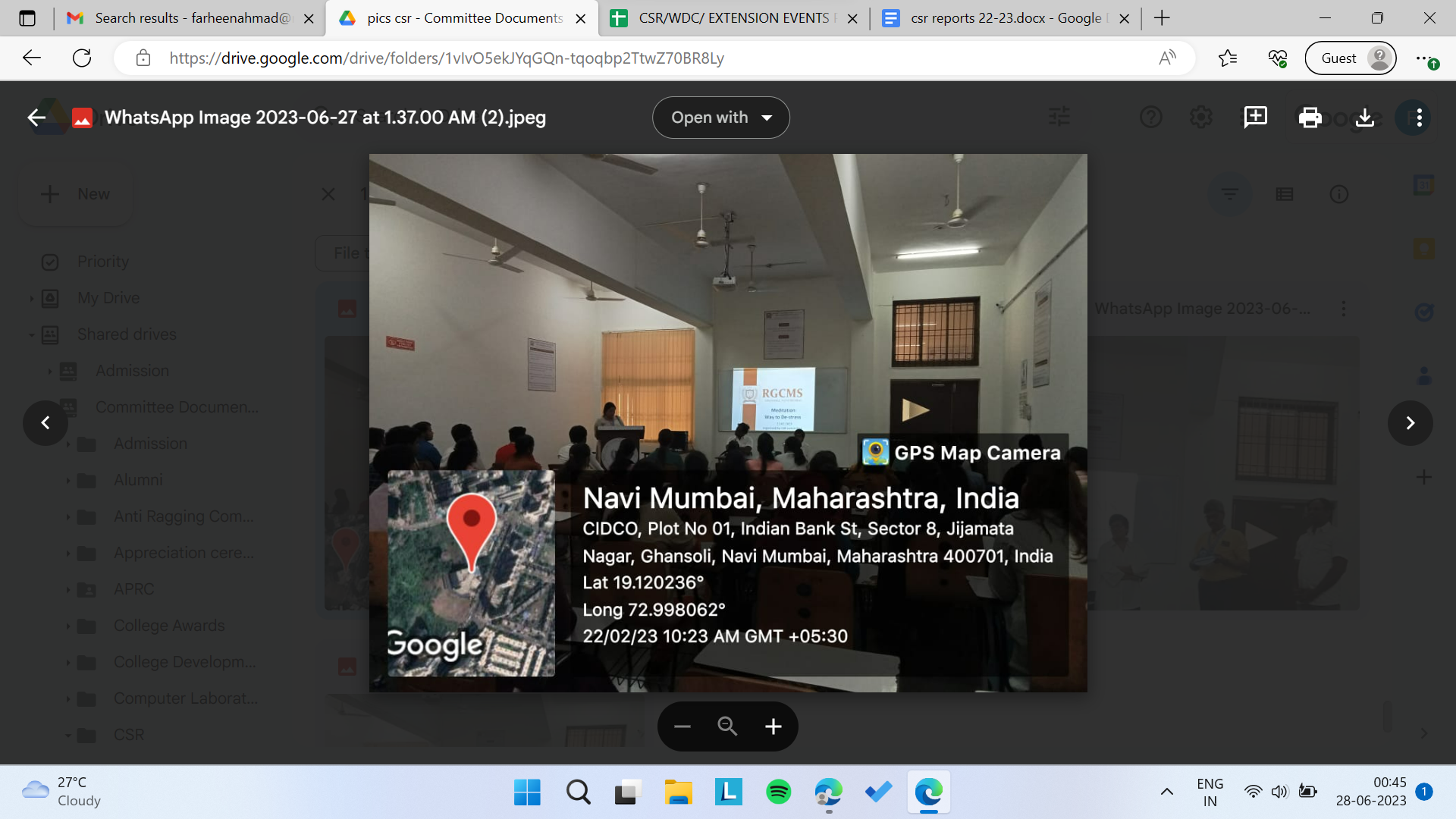Enable Read aloud in address bar

pyautogui.click(x=1167, y=58)
